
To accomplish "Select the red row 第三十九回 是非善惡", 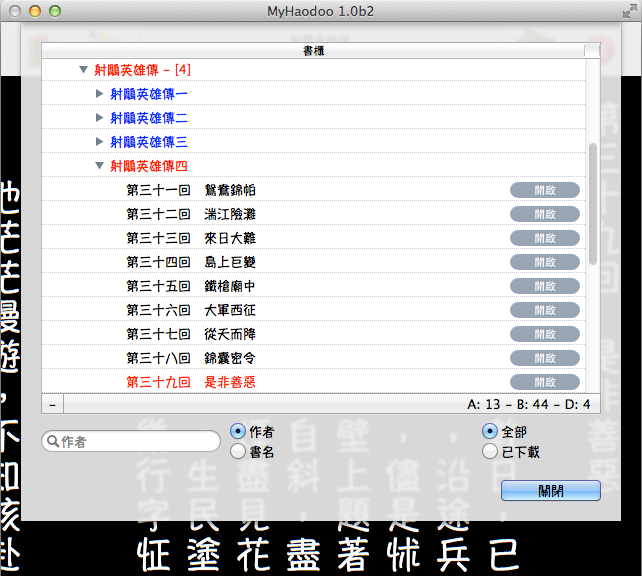I will pos(314,382).
